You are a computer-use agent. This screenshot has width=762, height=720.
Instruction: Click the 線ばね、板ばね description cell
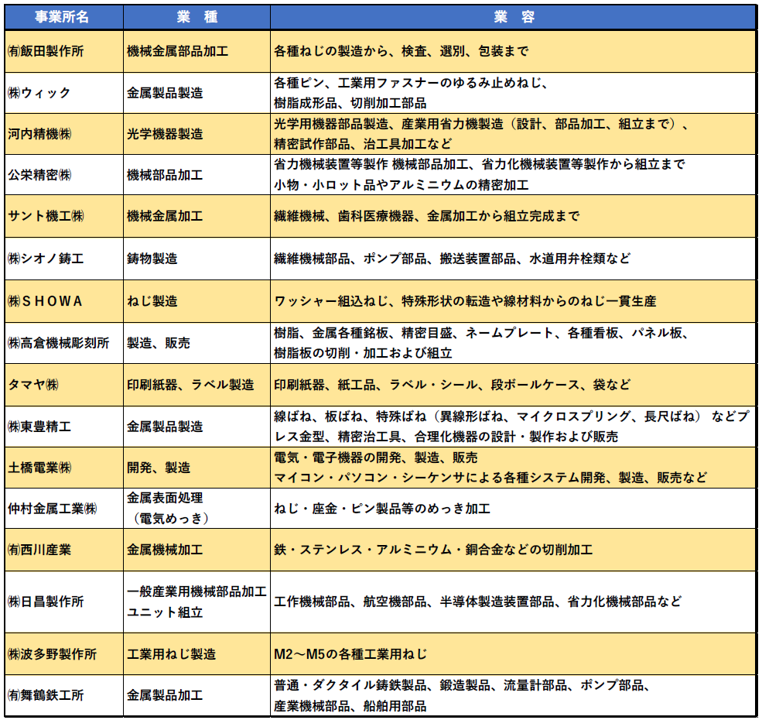pyautogui.click(x=513, y=427)
